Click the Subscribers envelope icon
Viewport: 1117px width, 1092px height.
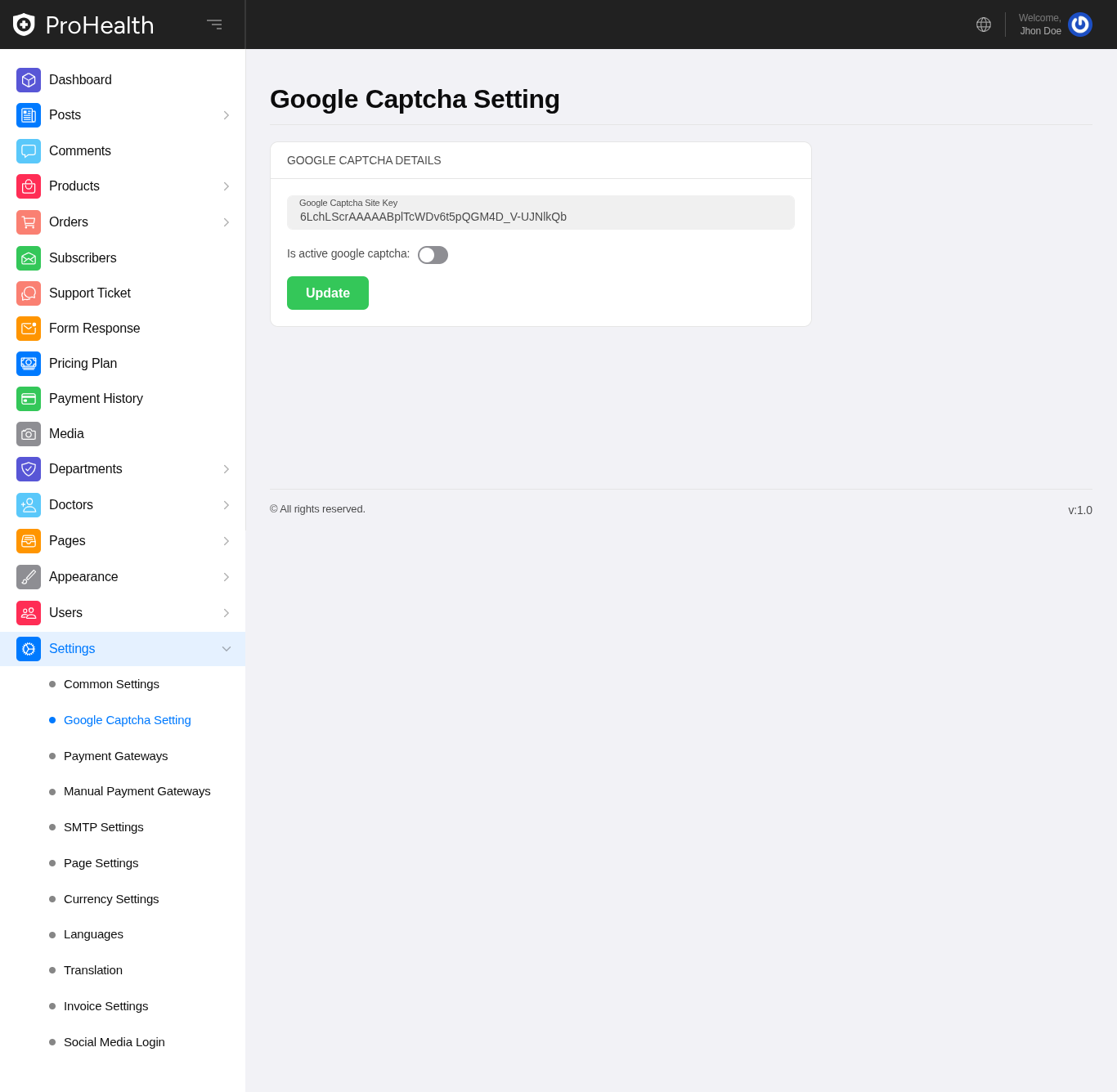pyautogui.click(x=29, y=258)
